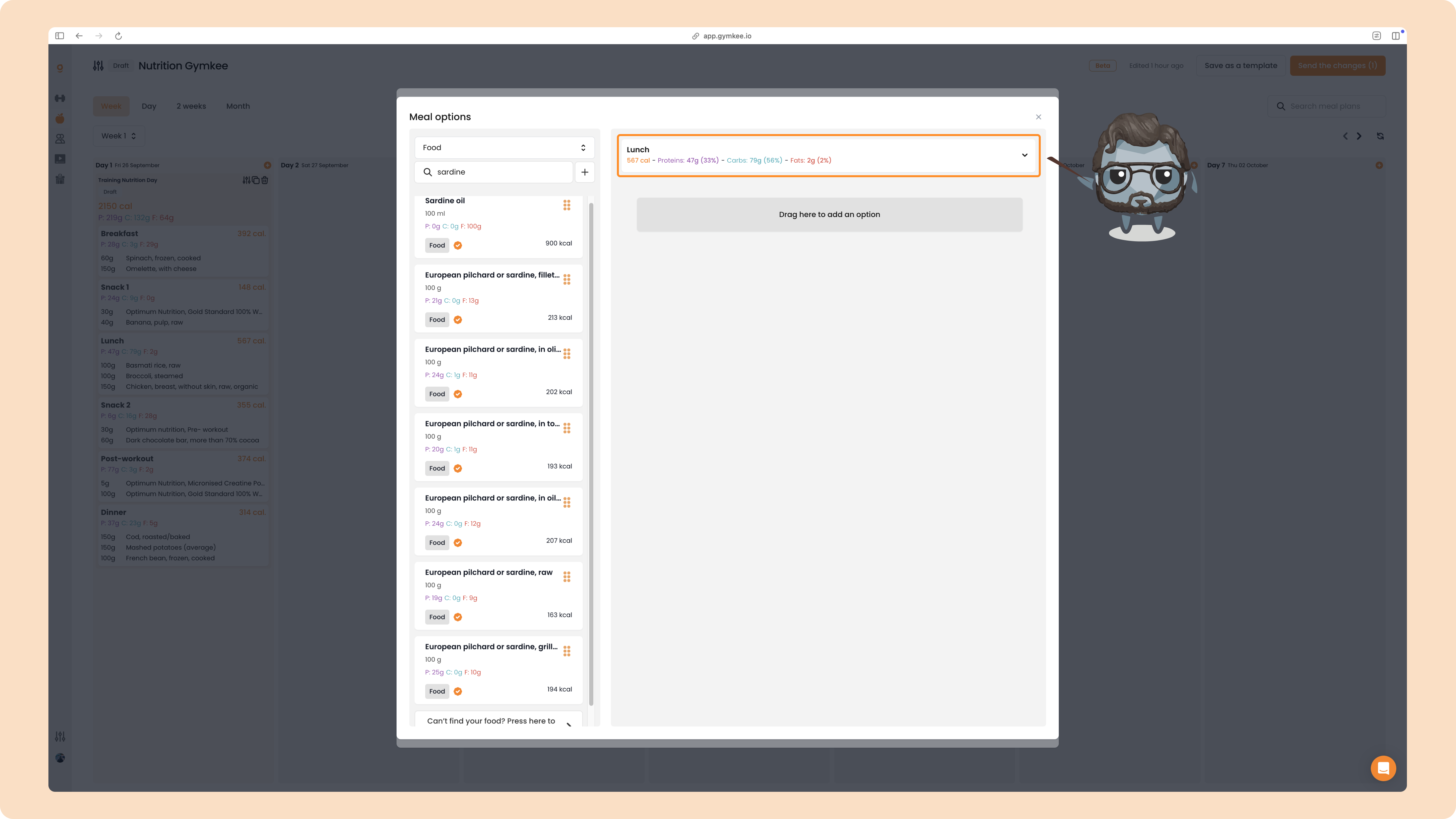Go to the next week with the right chevron

(1359, 136)
